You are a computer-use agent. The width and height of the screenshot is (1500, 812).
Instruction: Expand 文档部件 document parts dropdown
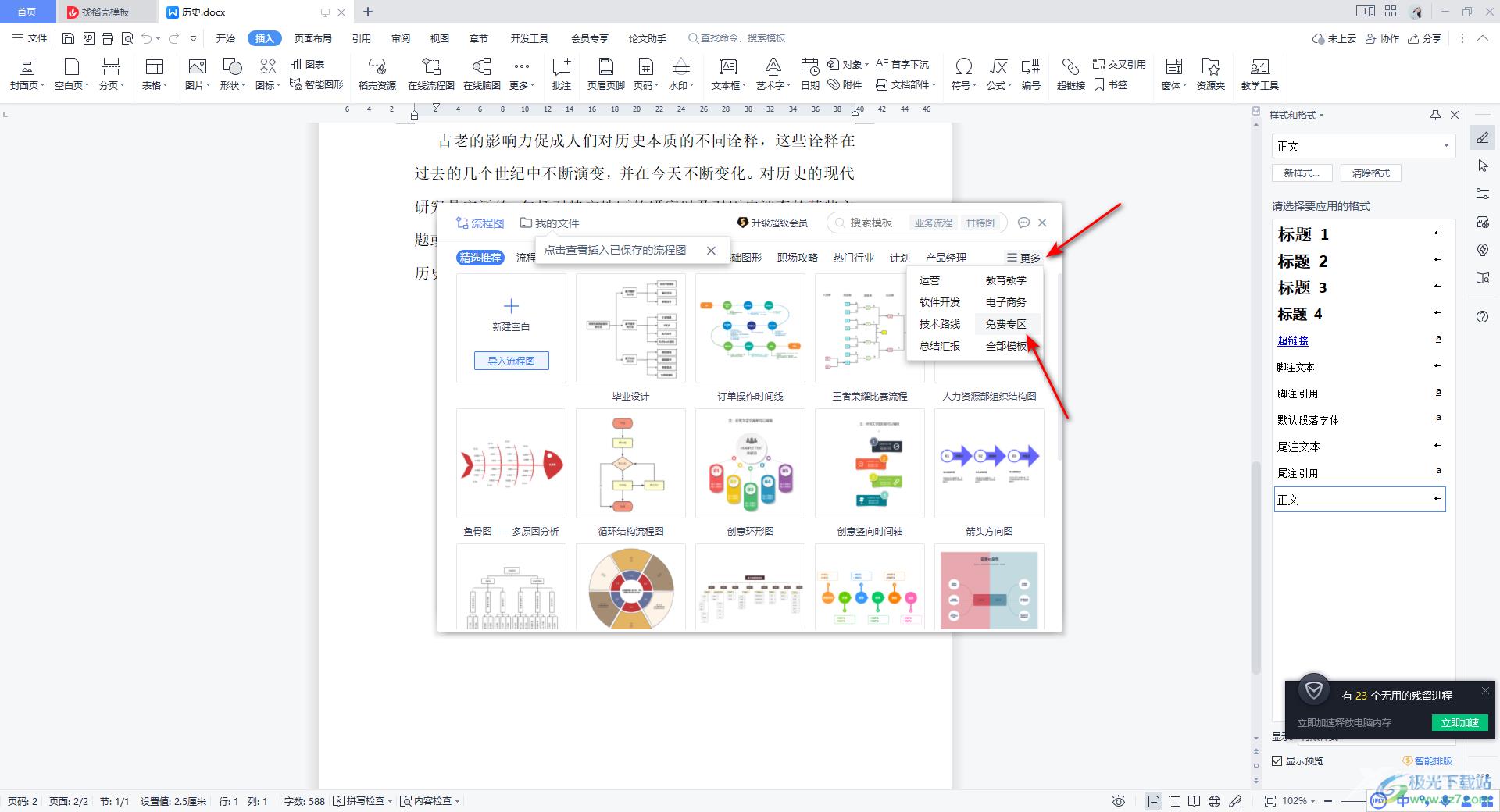point(905,84)
